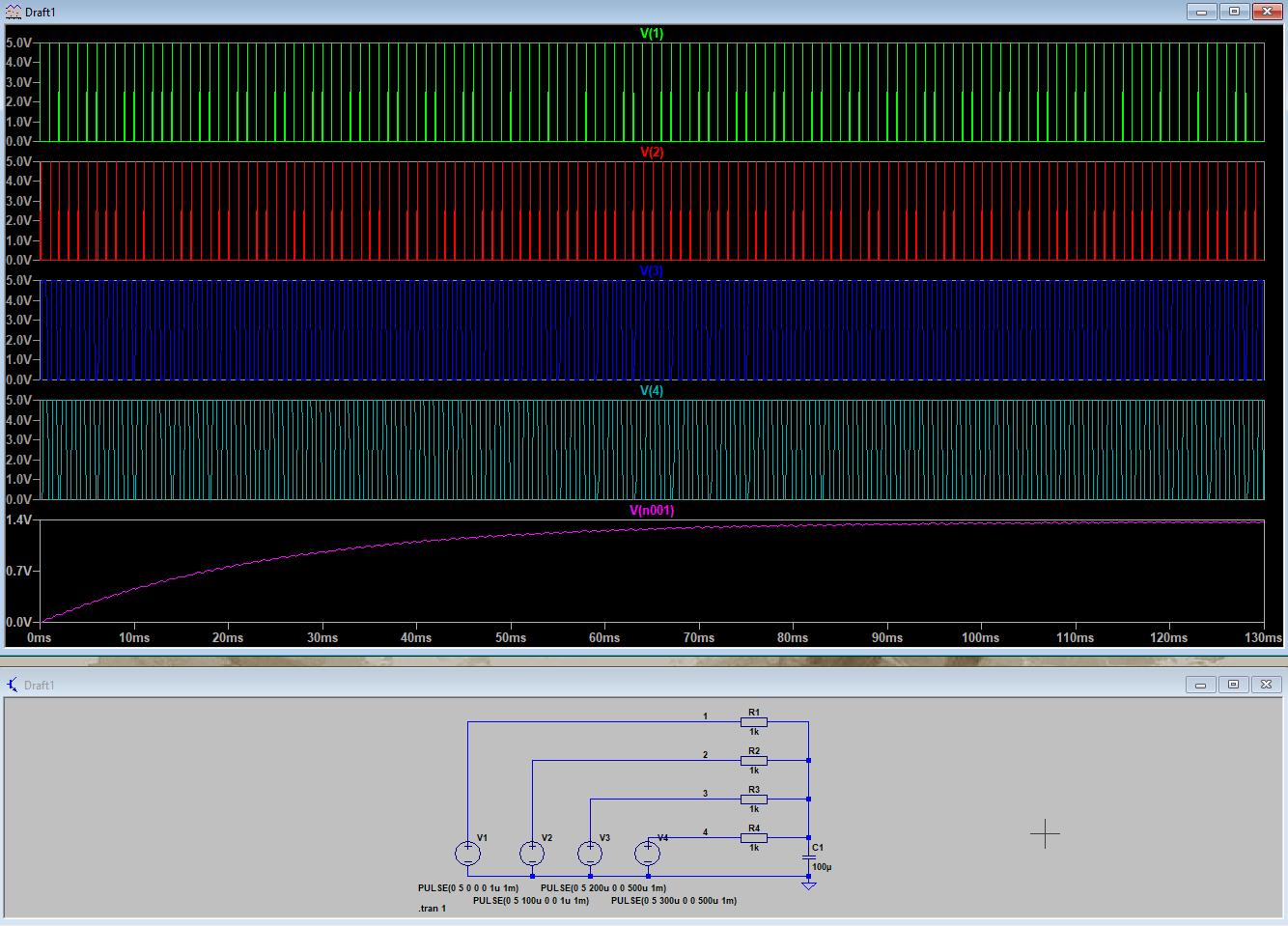Select resistor R3 symbol
The height and width of the screenshot is (926, 1288).
coord(754,800)
